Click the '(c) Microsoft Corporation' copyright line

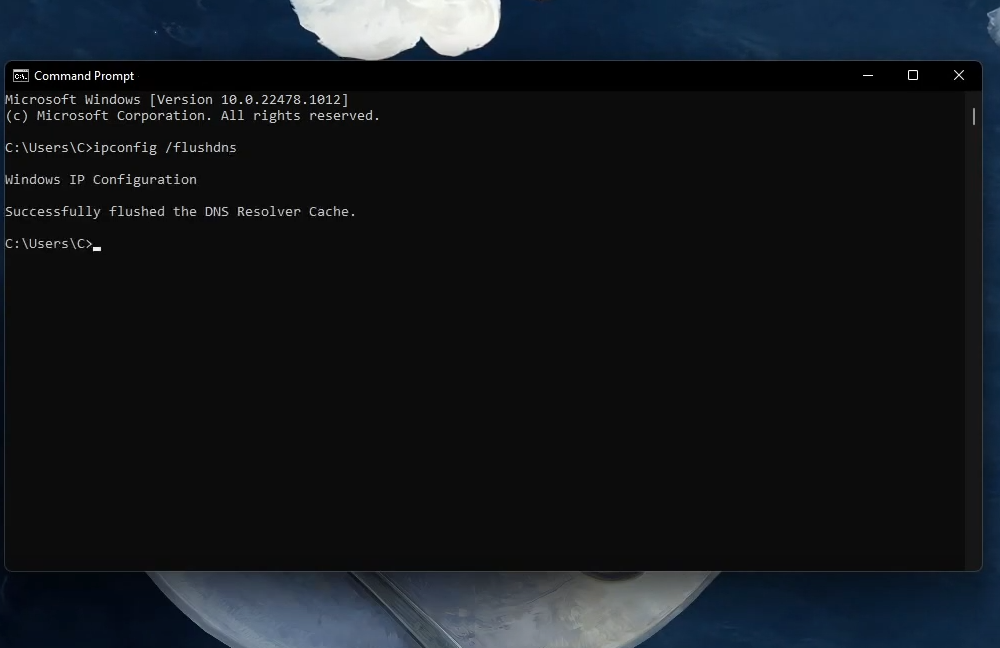pos(193,115)
